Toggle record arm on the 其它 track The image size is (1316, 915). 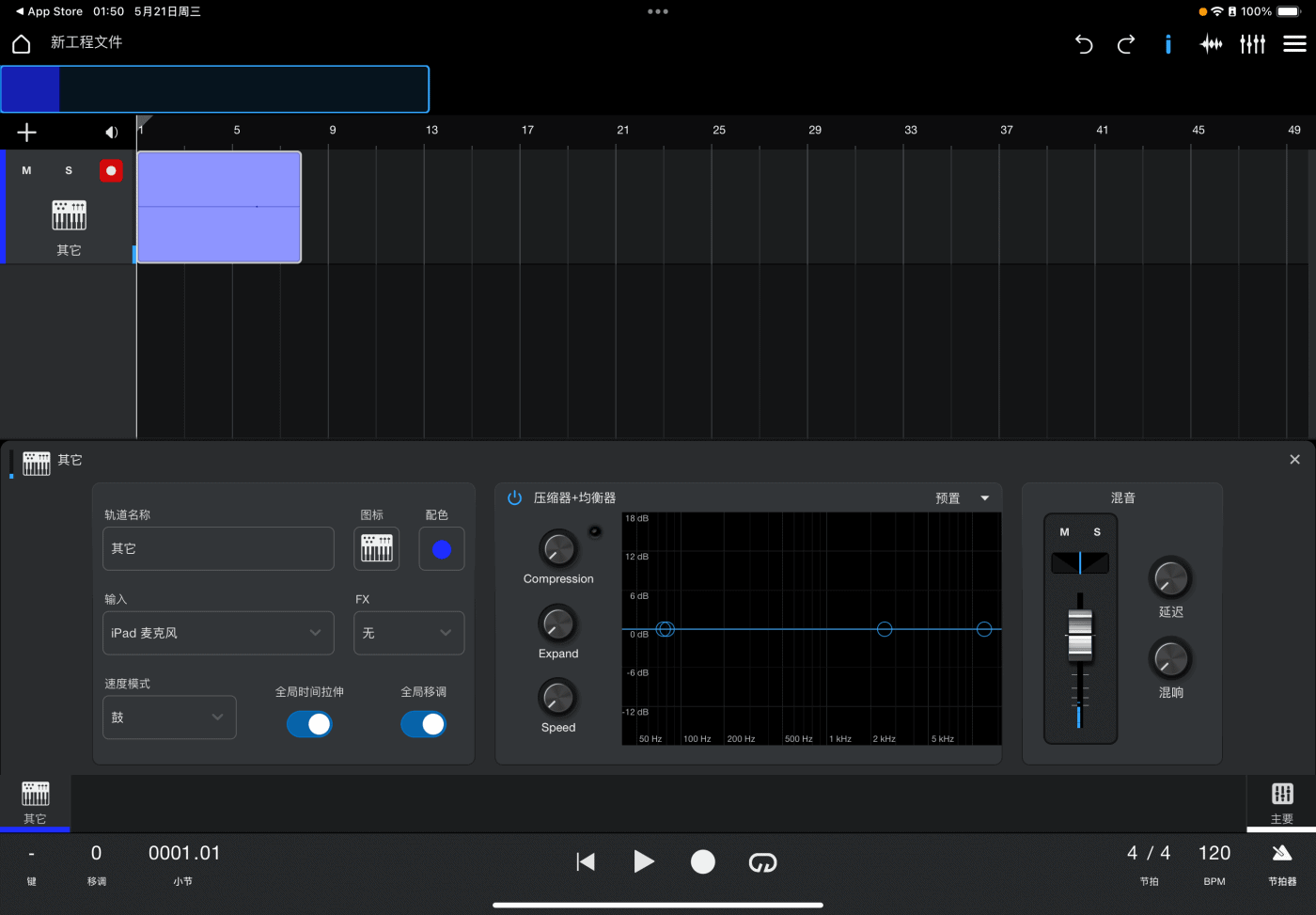tap(111, 170)
